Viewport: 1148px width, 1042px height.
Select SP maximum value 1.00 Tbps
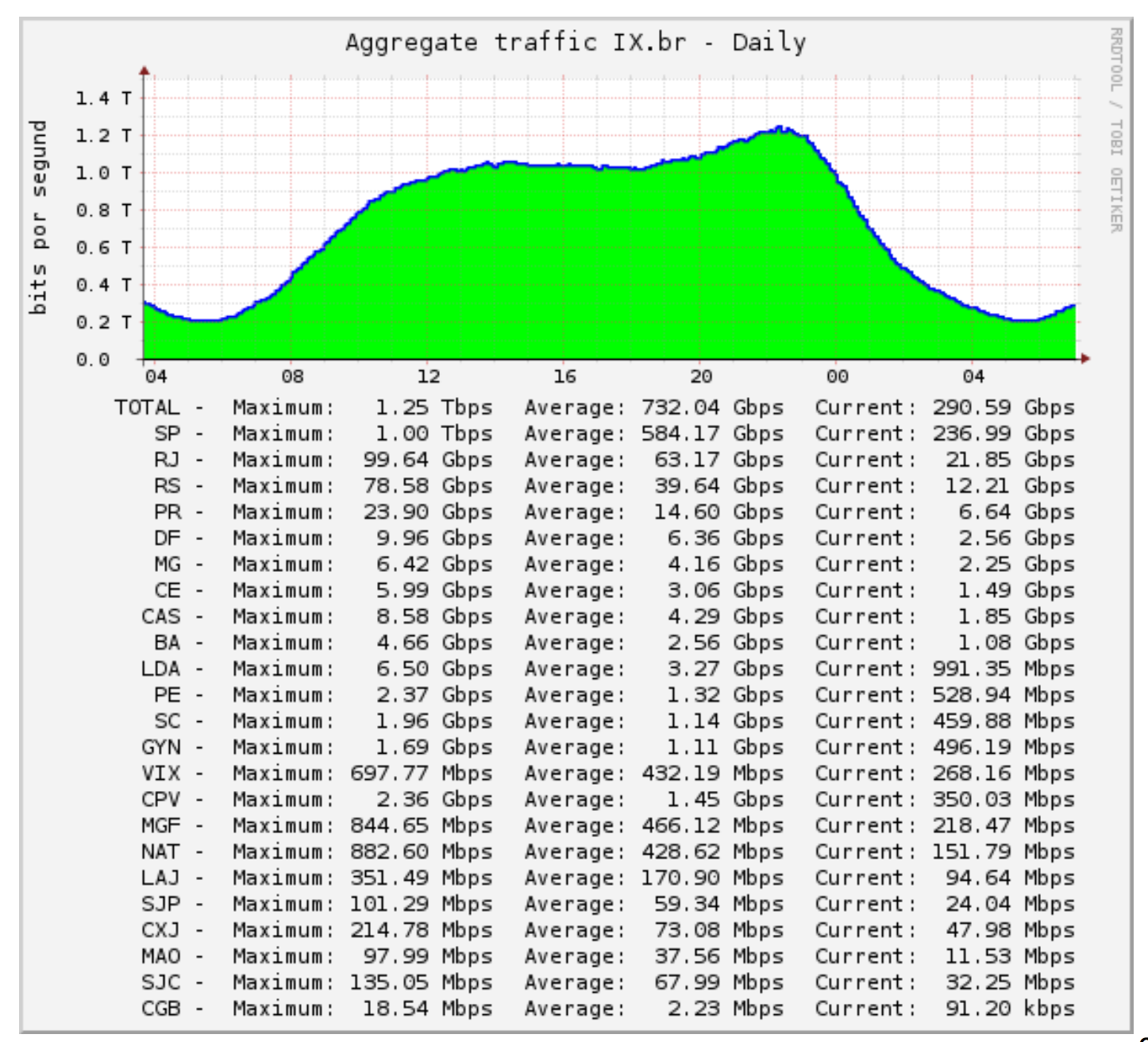point(433,434)
